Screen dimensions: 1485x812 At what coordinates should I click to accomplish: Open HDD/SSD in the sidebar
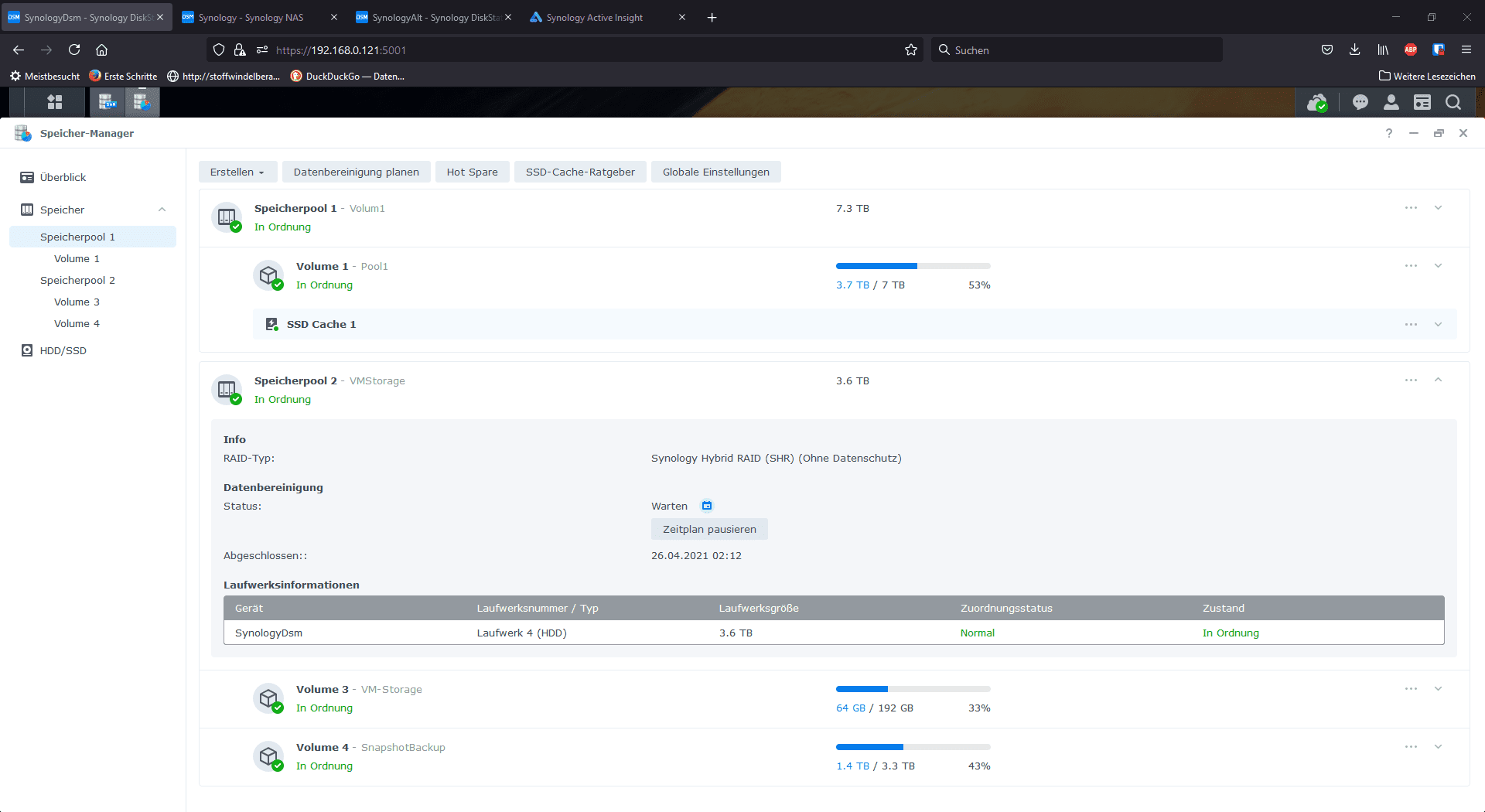pyautogui.click(x=63, y=350)
